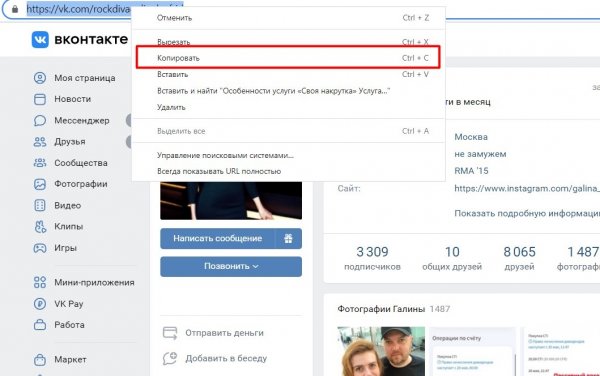600x376 pixels.
Task: Open the ВКонтакте home link text
Action: (x=91, y=39)
